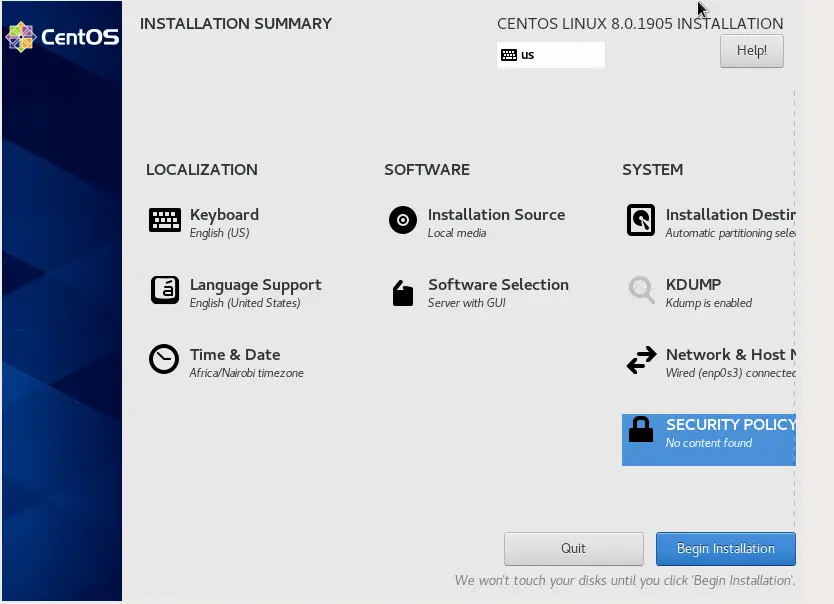Click the CentOS logo in the sidebar
The width and height of the screenshot is (834, 604).
(x=62, y=37)
